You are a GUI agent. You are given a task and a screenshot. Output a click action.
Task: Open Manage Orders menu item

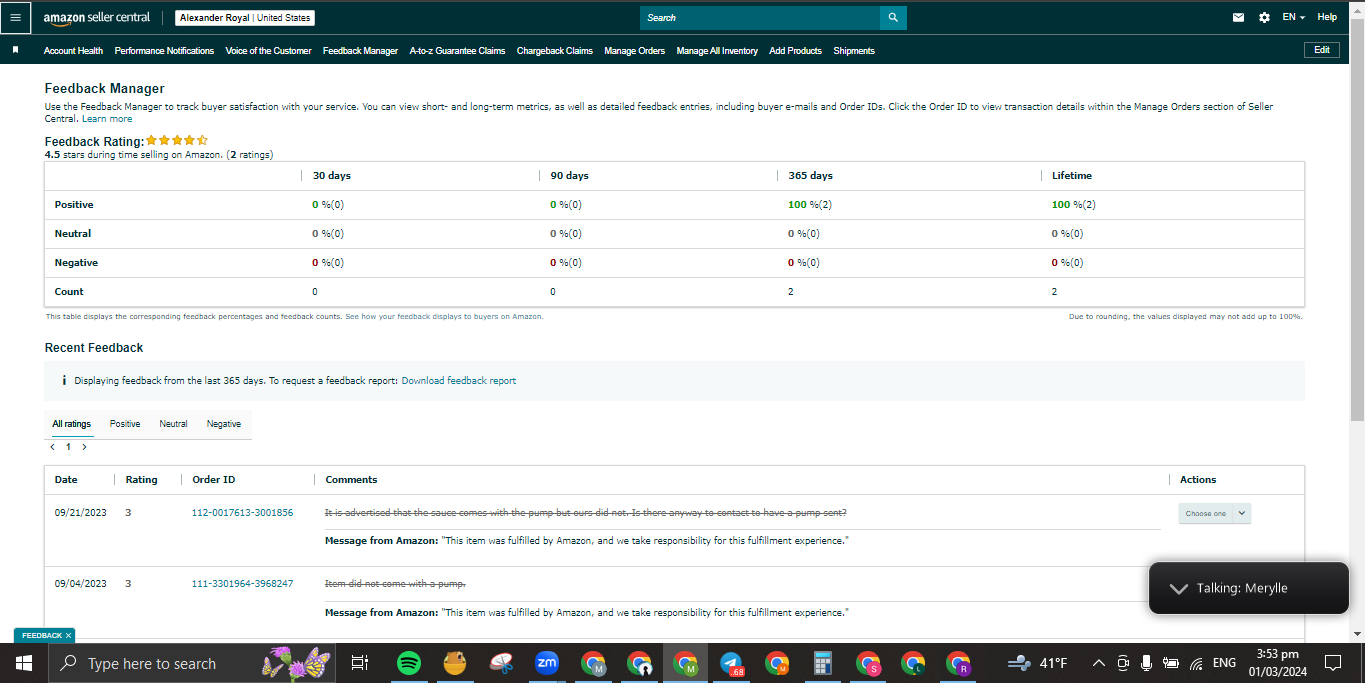[x=634, y=51]
